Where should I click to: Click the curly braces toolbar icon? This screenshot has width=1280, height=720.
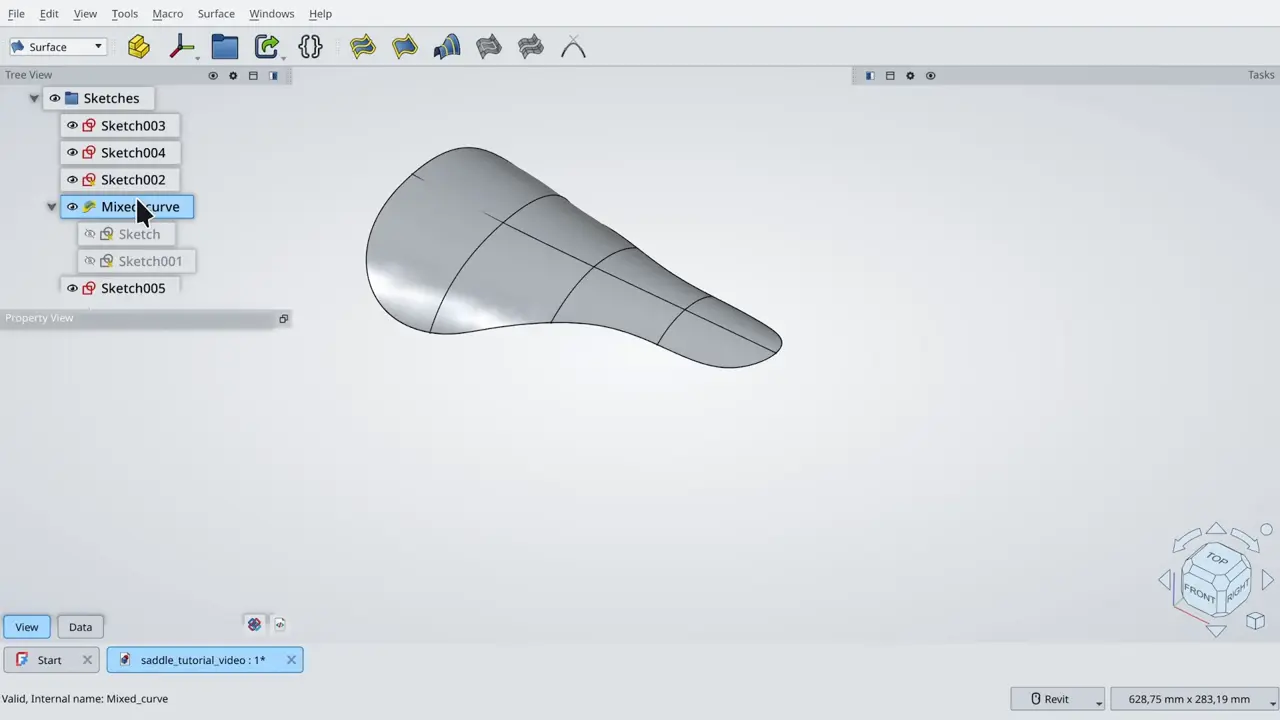click(x=310, y=47)
